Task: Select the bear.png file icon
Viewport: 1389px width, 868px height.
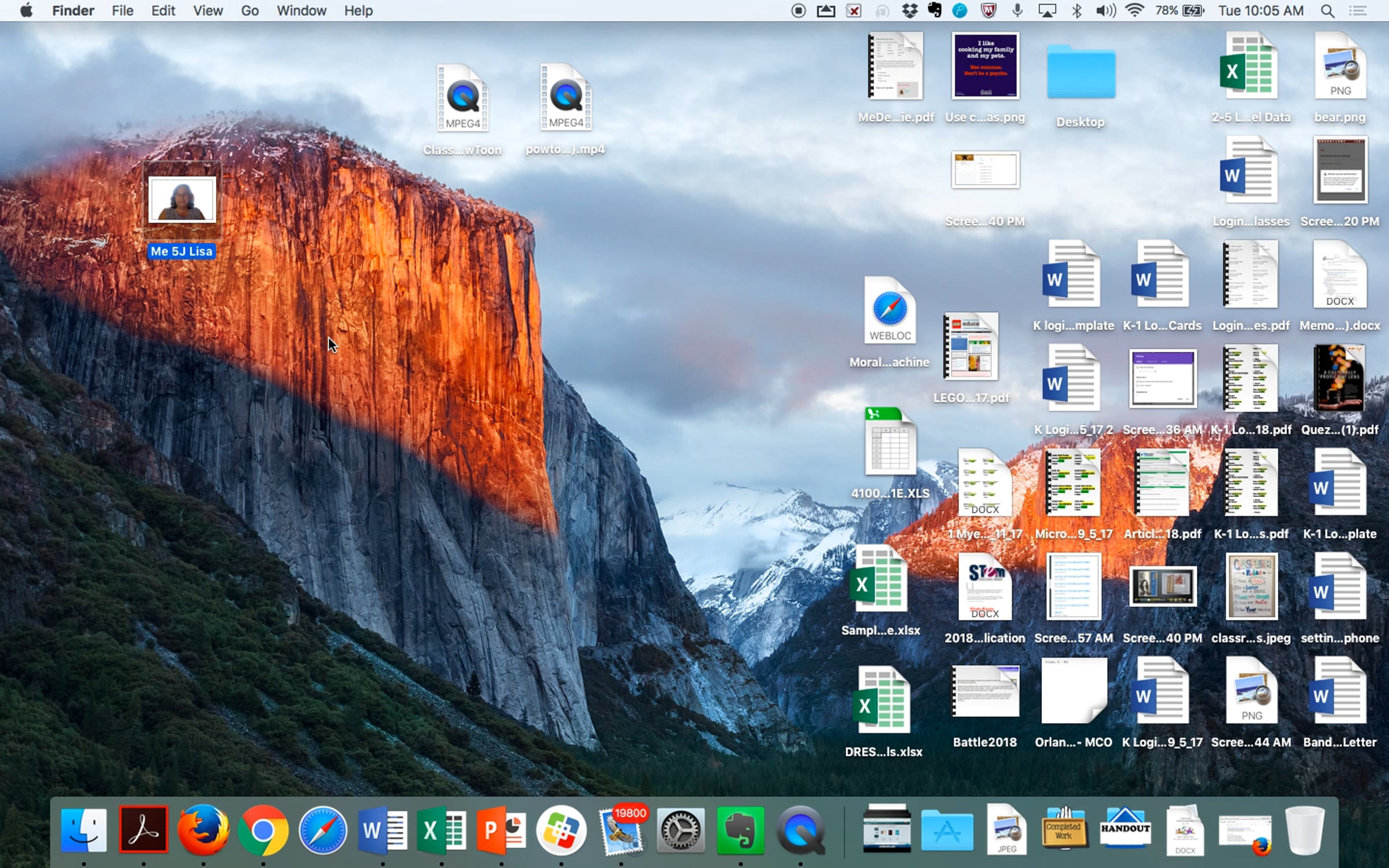Action: coord(1340,65)
